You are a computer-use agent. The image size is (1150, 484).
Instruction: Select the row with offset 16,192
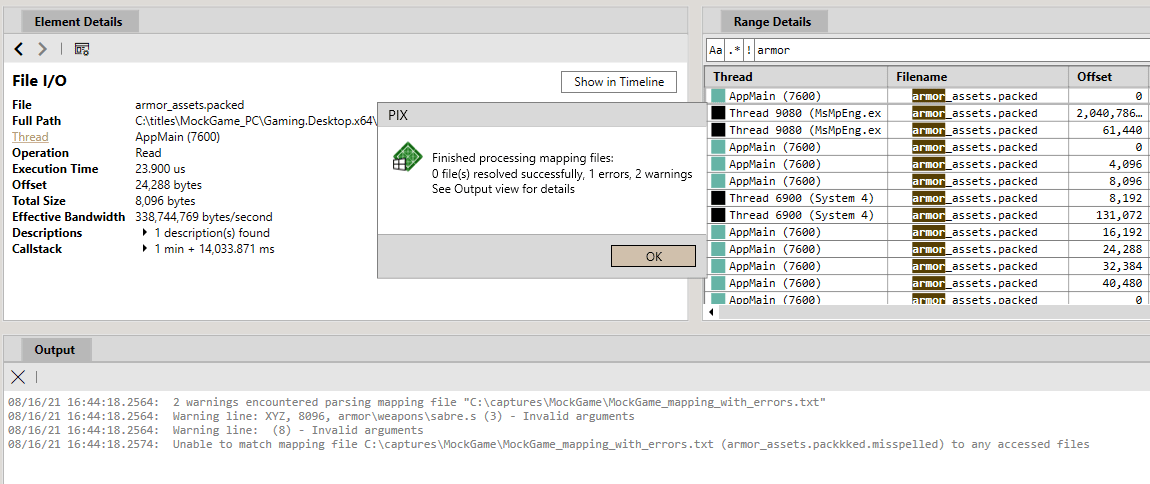click(x=928, y=232)
